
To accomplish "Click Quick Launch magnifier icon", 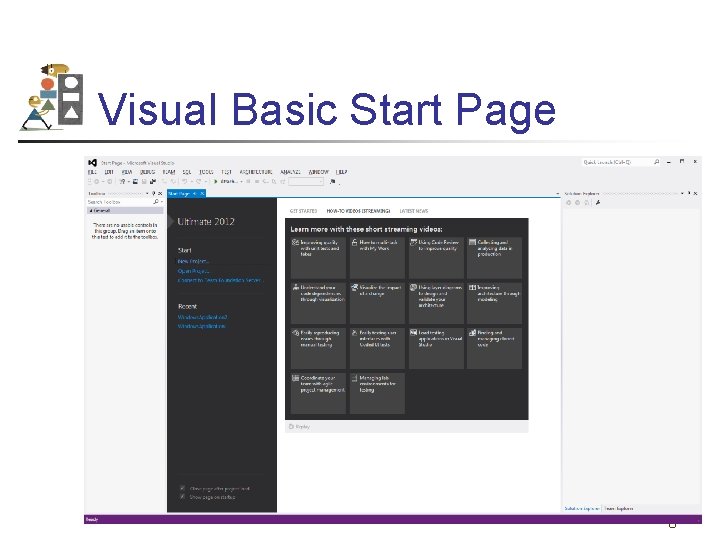I will click(x=657, y=162).
